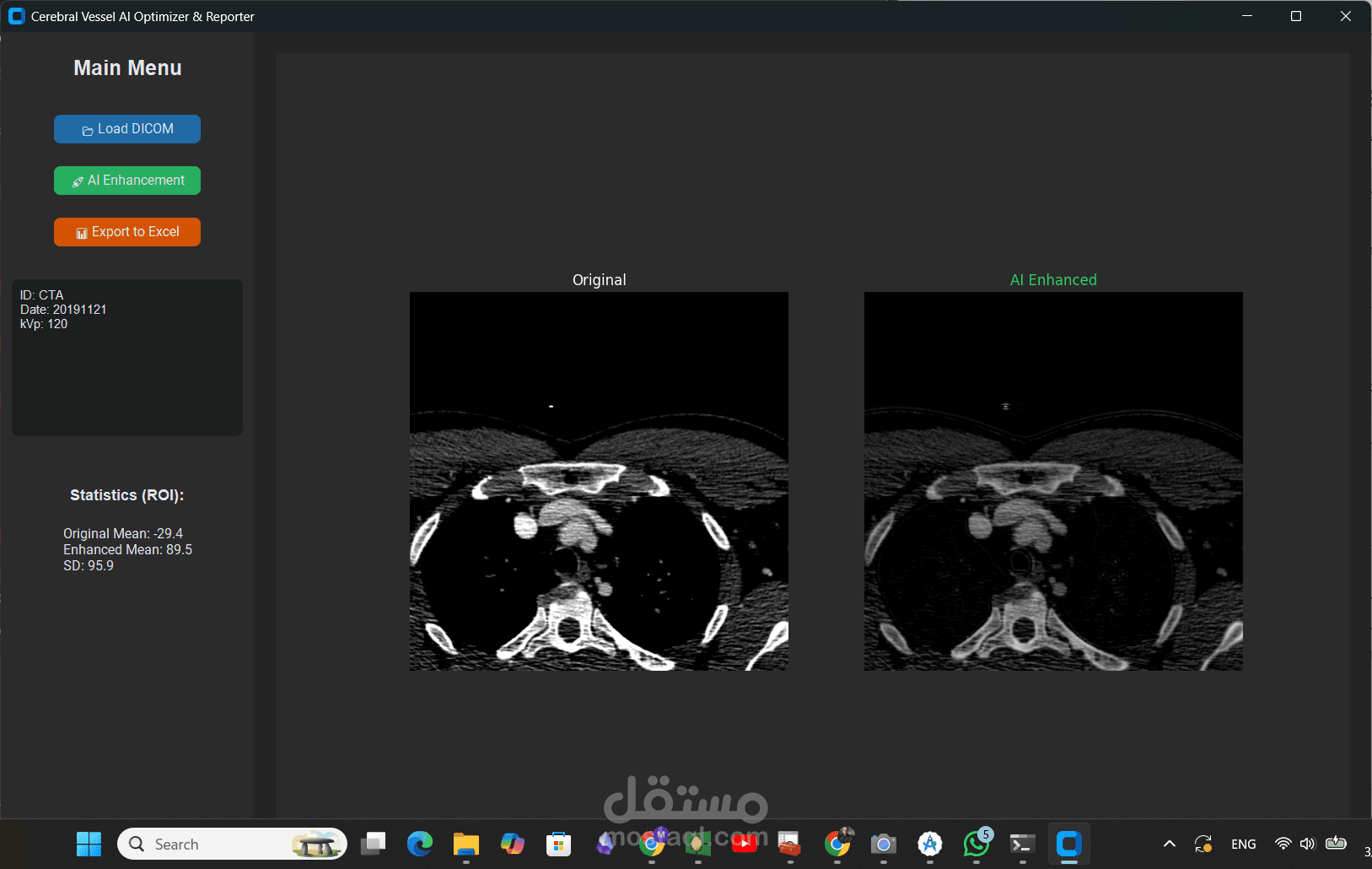Maximize the application window

[1296, 16]
